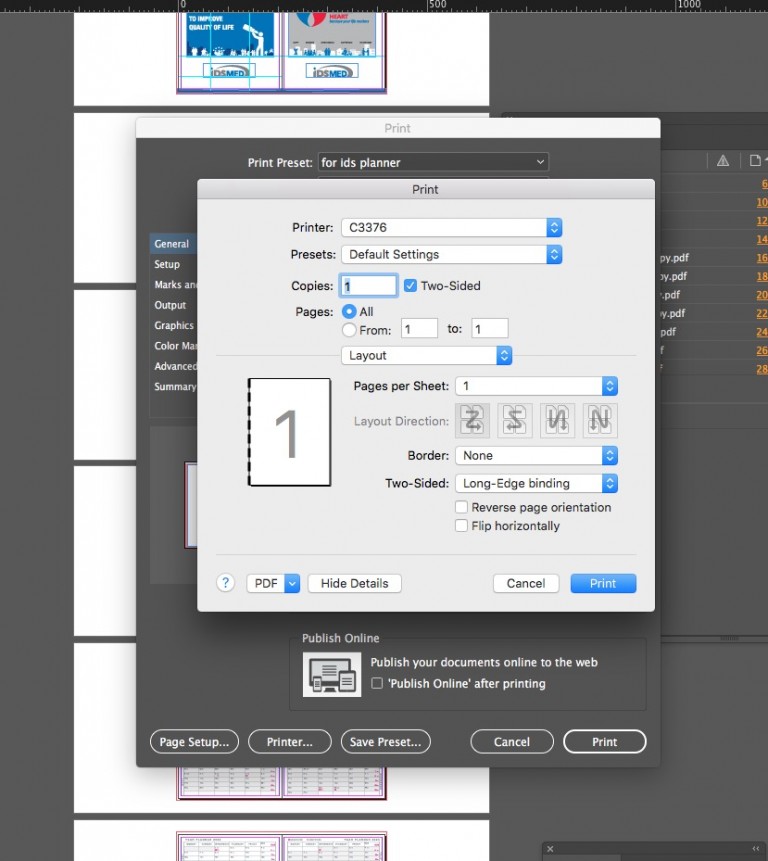This screenshot has width=768, height=861.
Task: Open the PDF dropdown menu
Action: click(273, 583)
